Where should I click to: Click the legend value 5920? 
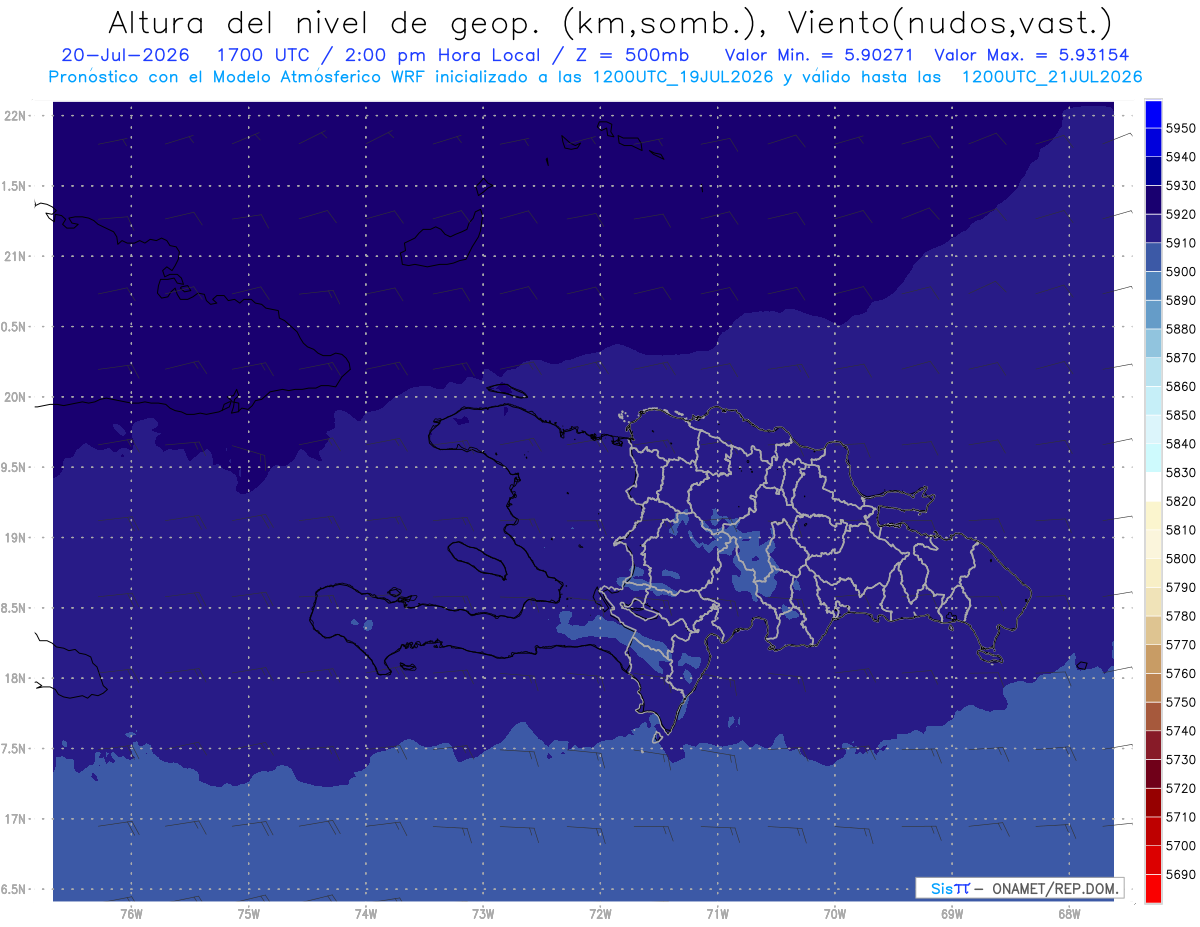pos(1180,214)
